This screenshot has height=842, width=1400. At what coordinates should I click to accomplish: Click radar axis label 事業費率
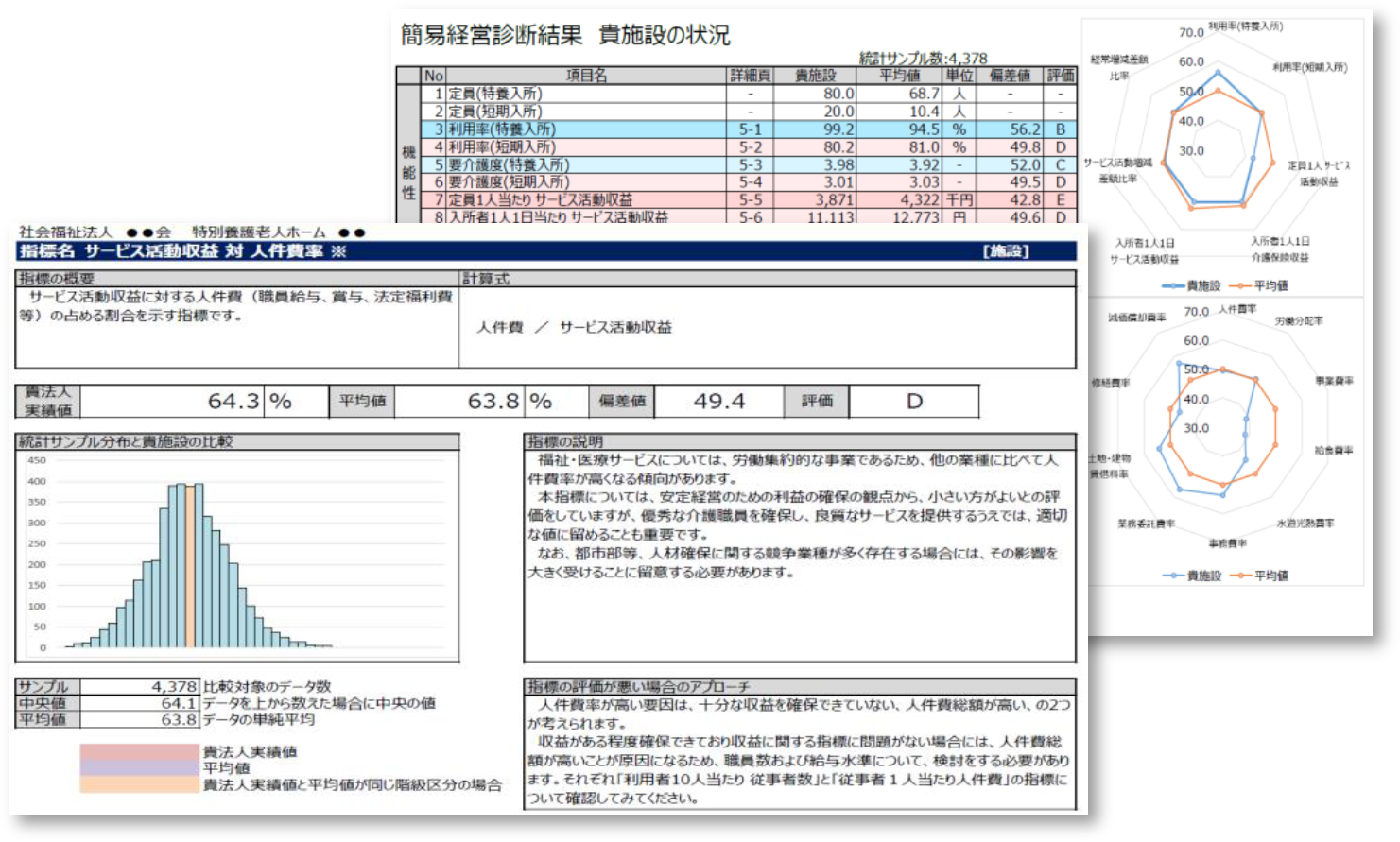pos(1334,381)
